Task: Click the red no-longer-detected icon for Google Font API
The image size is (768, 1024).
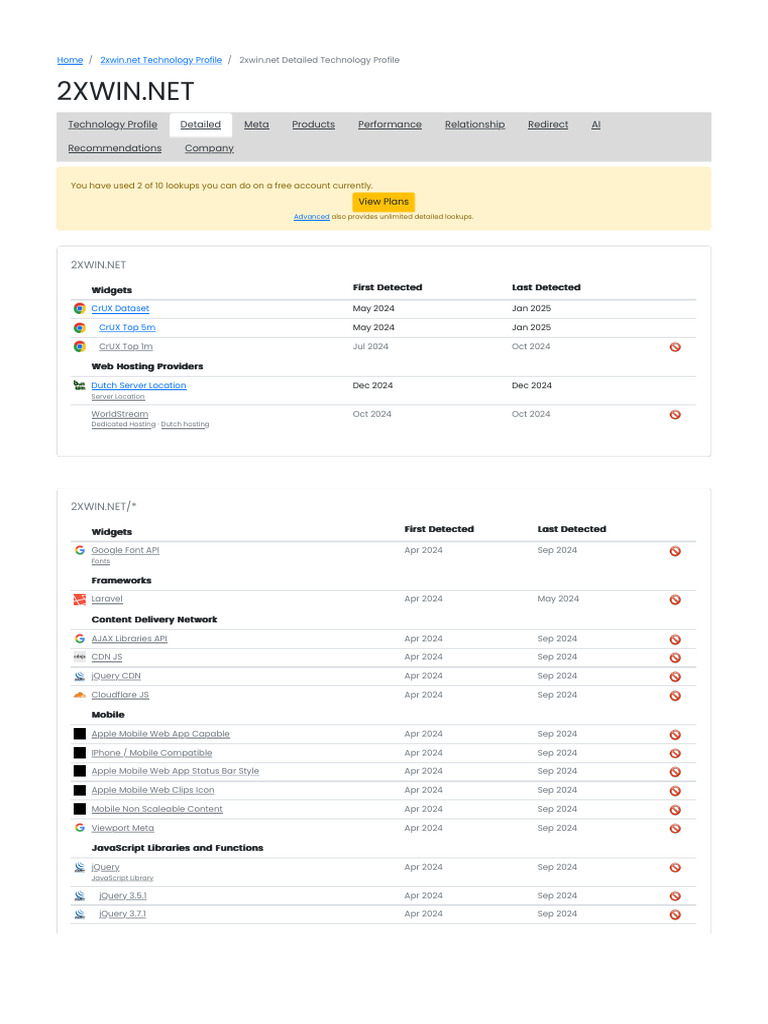Action: tap(675, 551)
